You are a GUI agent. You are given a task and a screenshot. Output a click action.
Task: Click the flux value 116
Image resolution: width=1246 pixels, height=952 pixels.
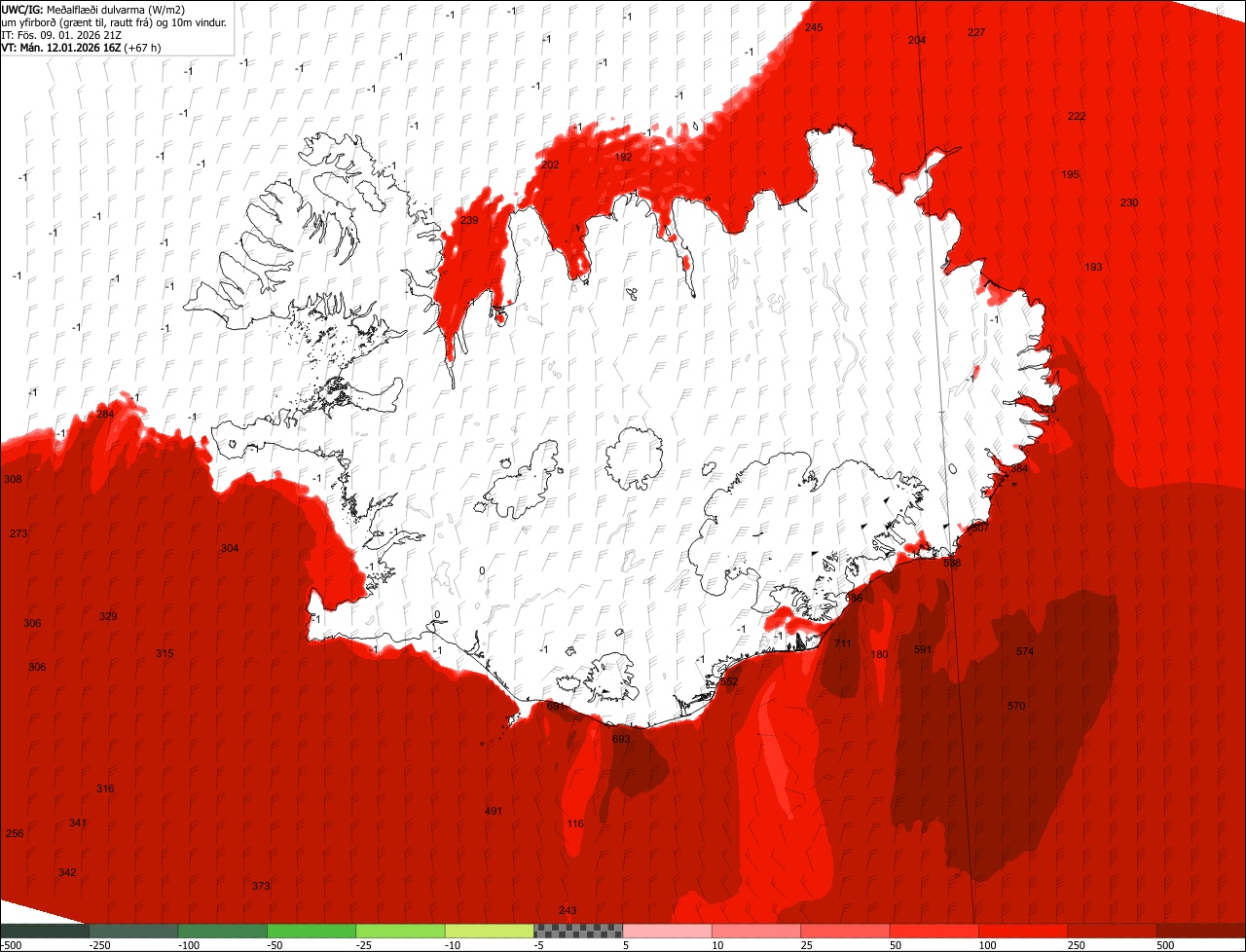click(x=575, y=824)
